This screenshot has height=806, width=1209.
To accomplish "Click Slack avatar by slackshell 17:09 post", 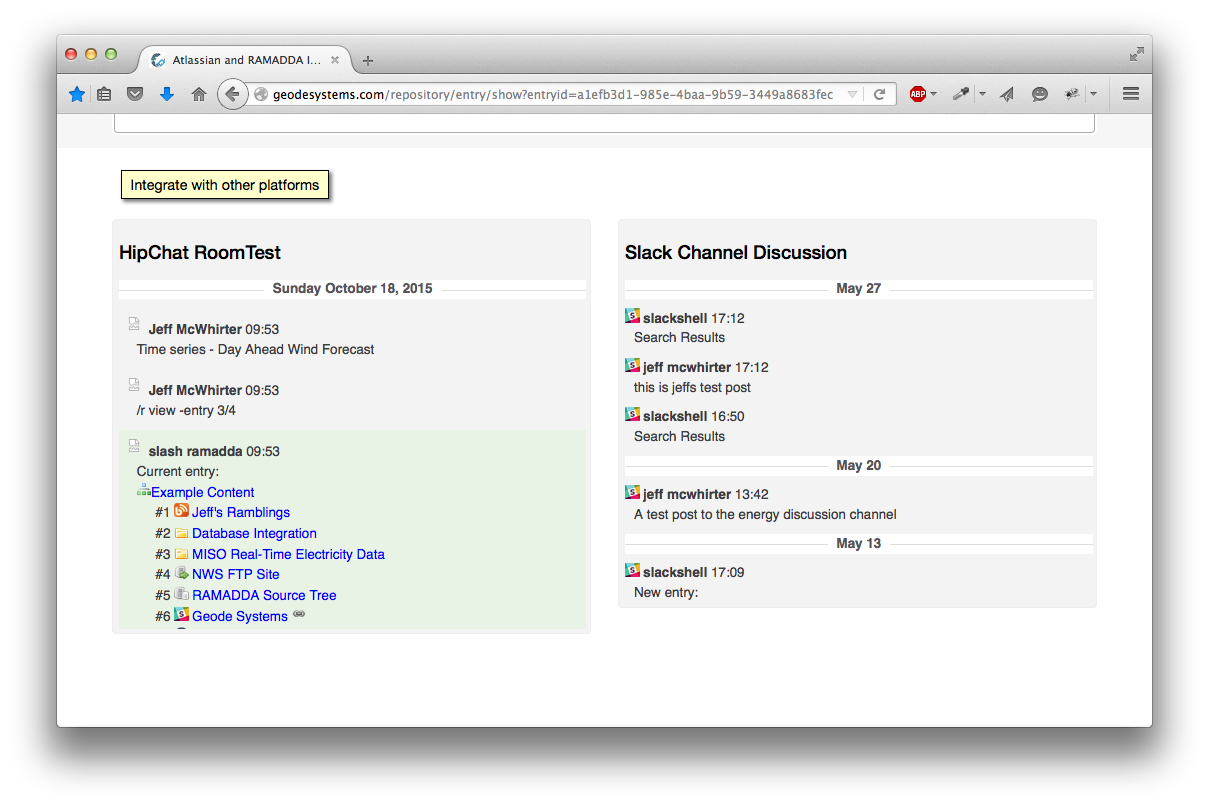I will click(x=632, y=570).
